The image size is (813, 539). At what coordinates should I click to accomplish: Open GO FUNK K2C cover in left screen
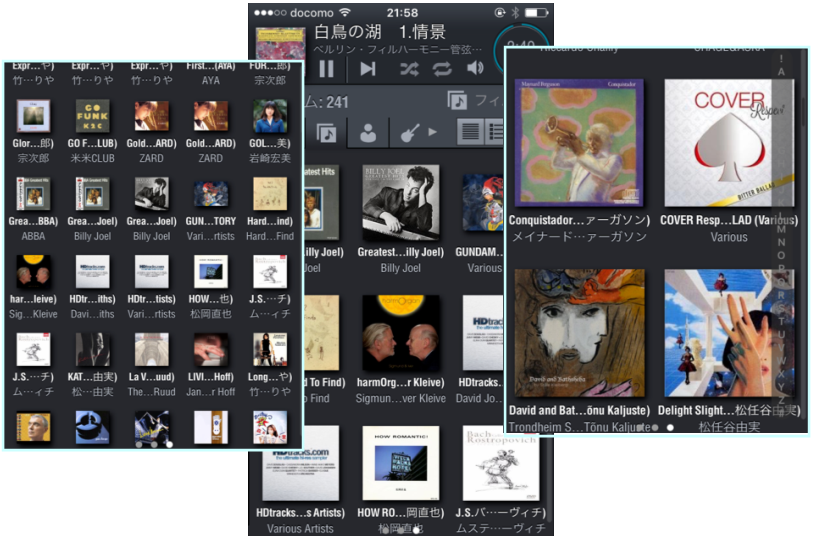pos(92,116)
